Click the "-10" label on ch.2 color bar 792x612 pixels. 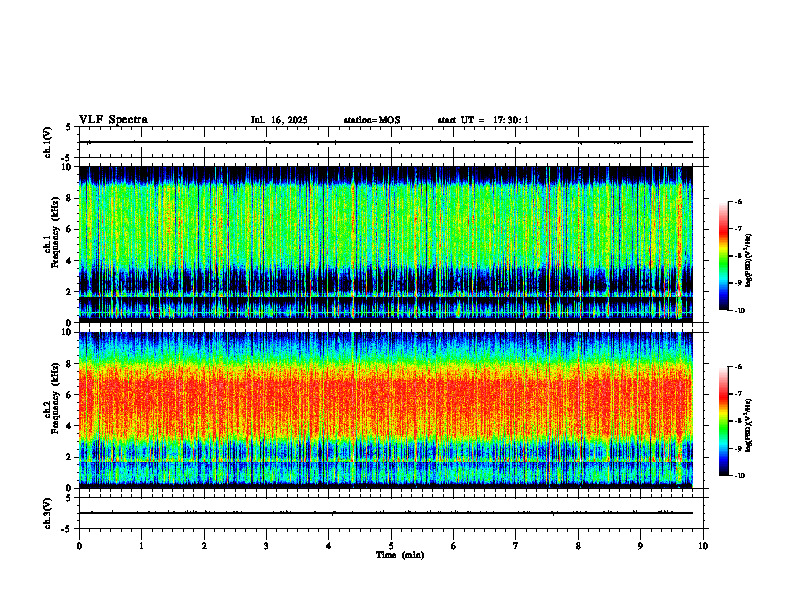(x=740, y=476)
